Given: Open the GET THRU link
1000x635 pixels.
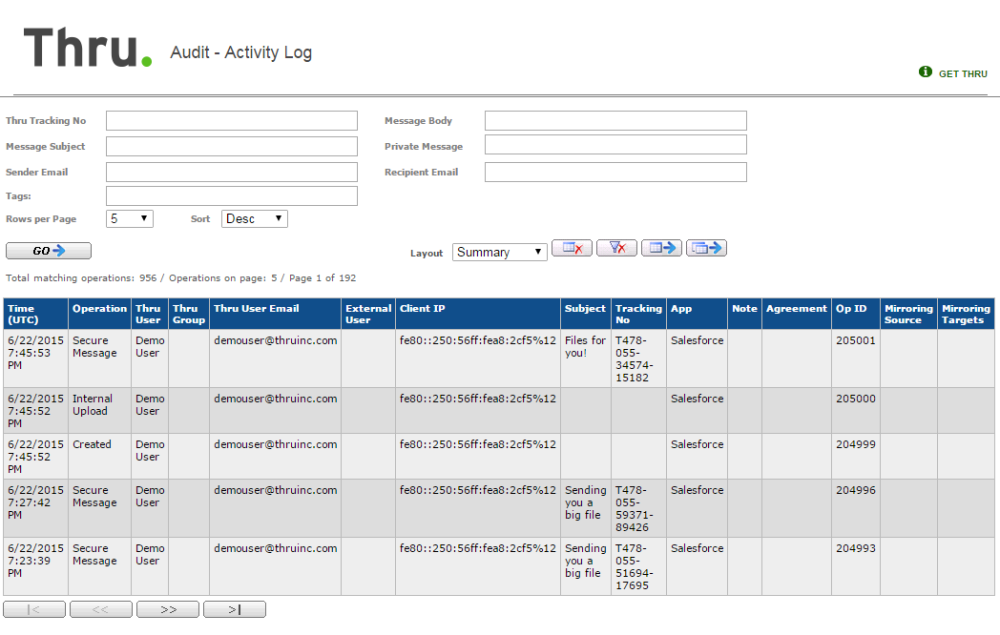Looking at the screenshot, I should pos(962,74).
